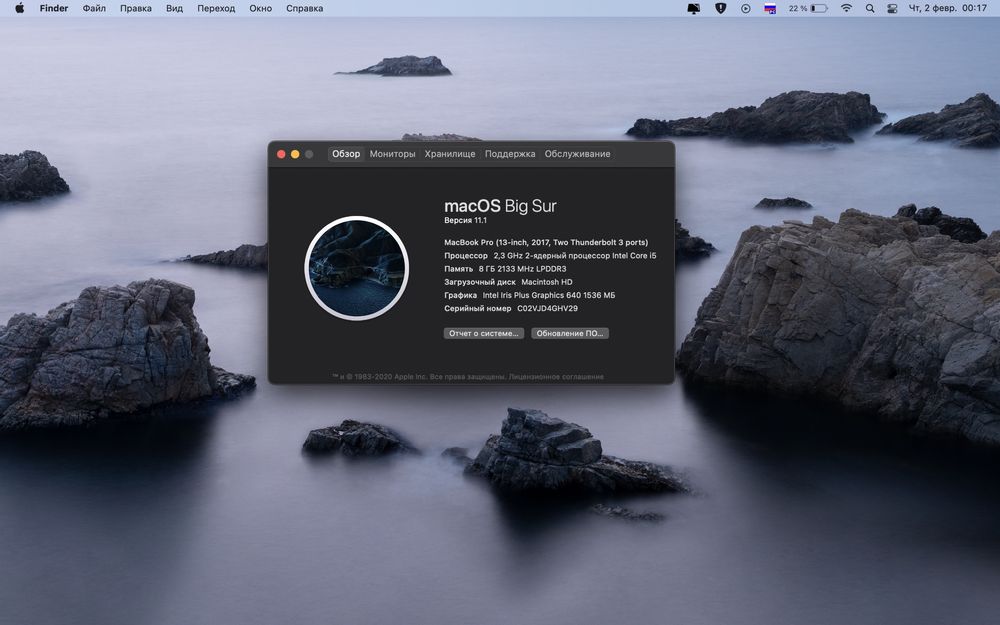Open the Справка menu

pos(304,8)
